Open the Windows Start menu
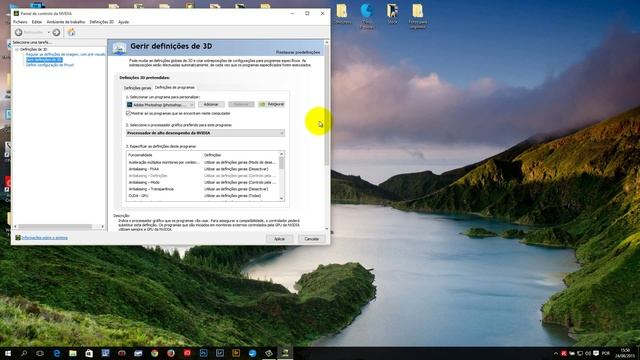 click(8, 353)
